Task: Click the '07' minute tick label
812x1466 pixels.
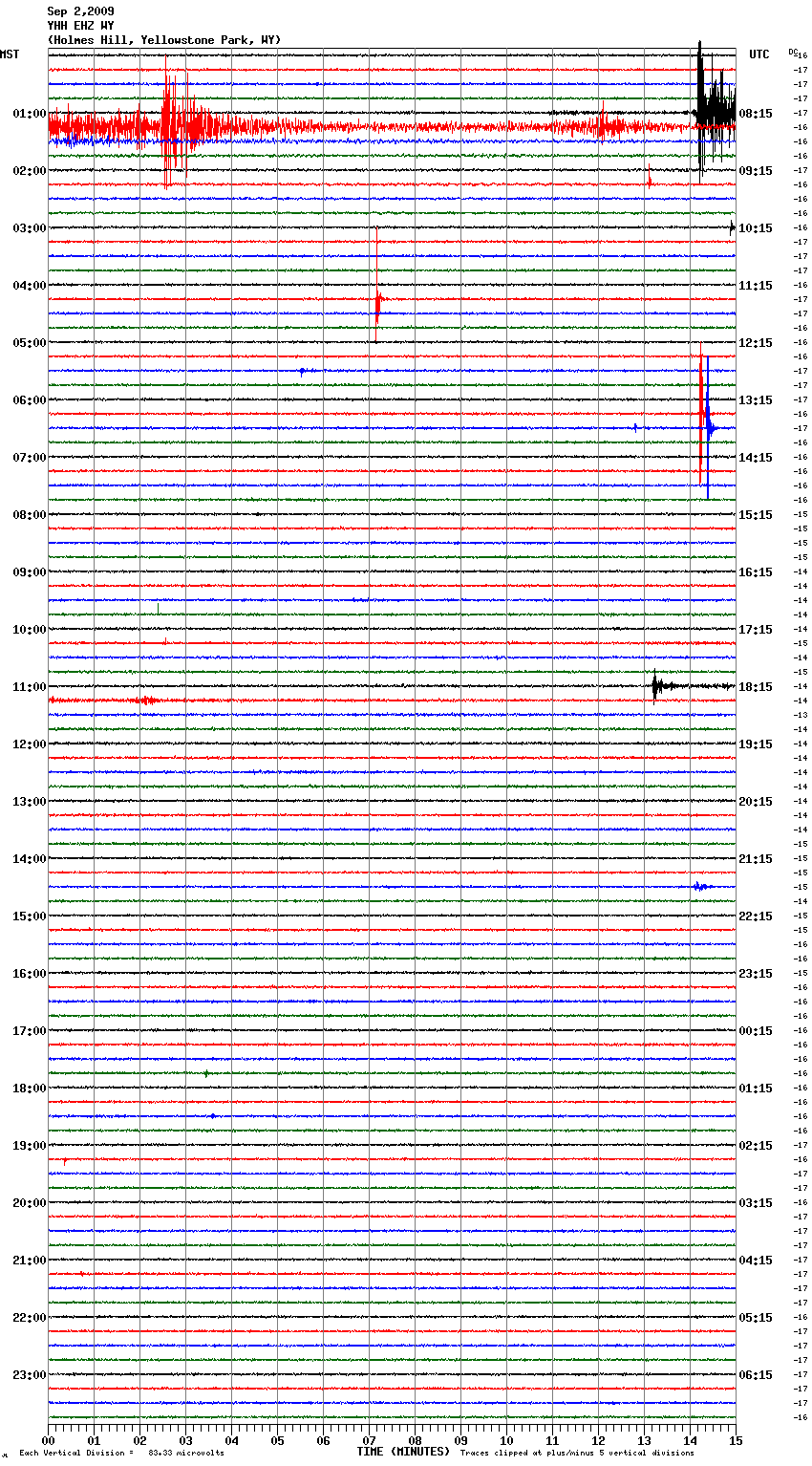Action: [x=370, y=1440]
